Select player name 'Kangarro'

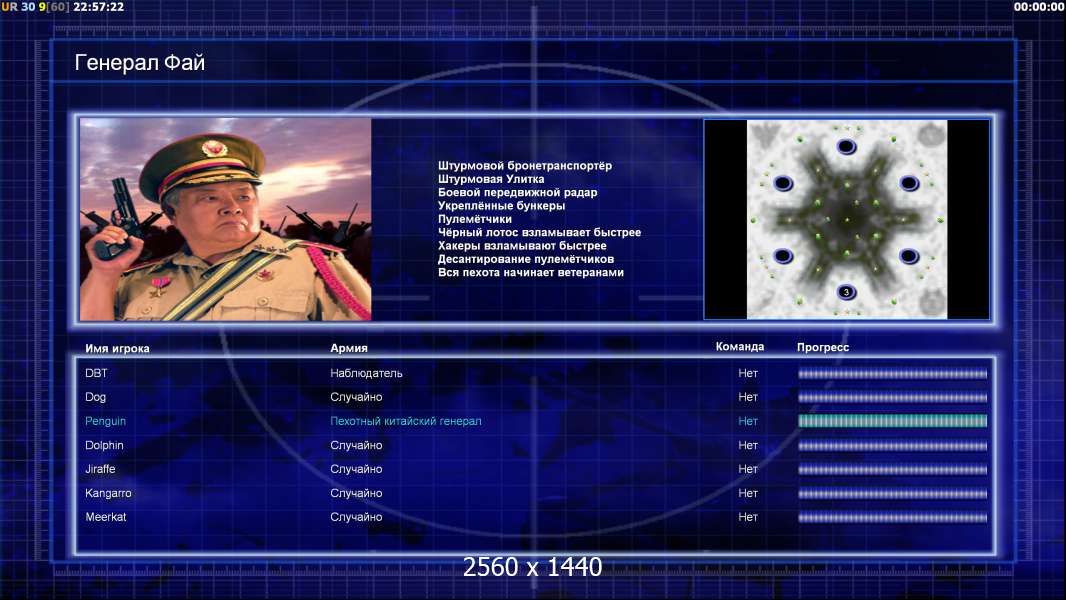pyautogui.click(x=108, y=493)
